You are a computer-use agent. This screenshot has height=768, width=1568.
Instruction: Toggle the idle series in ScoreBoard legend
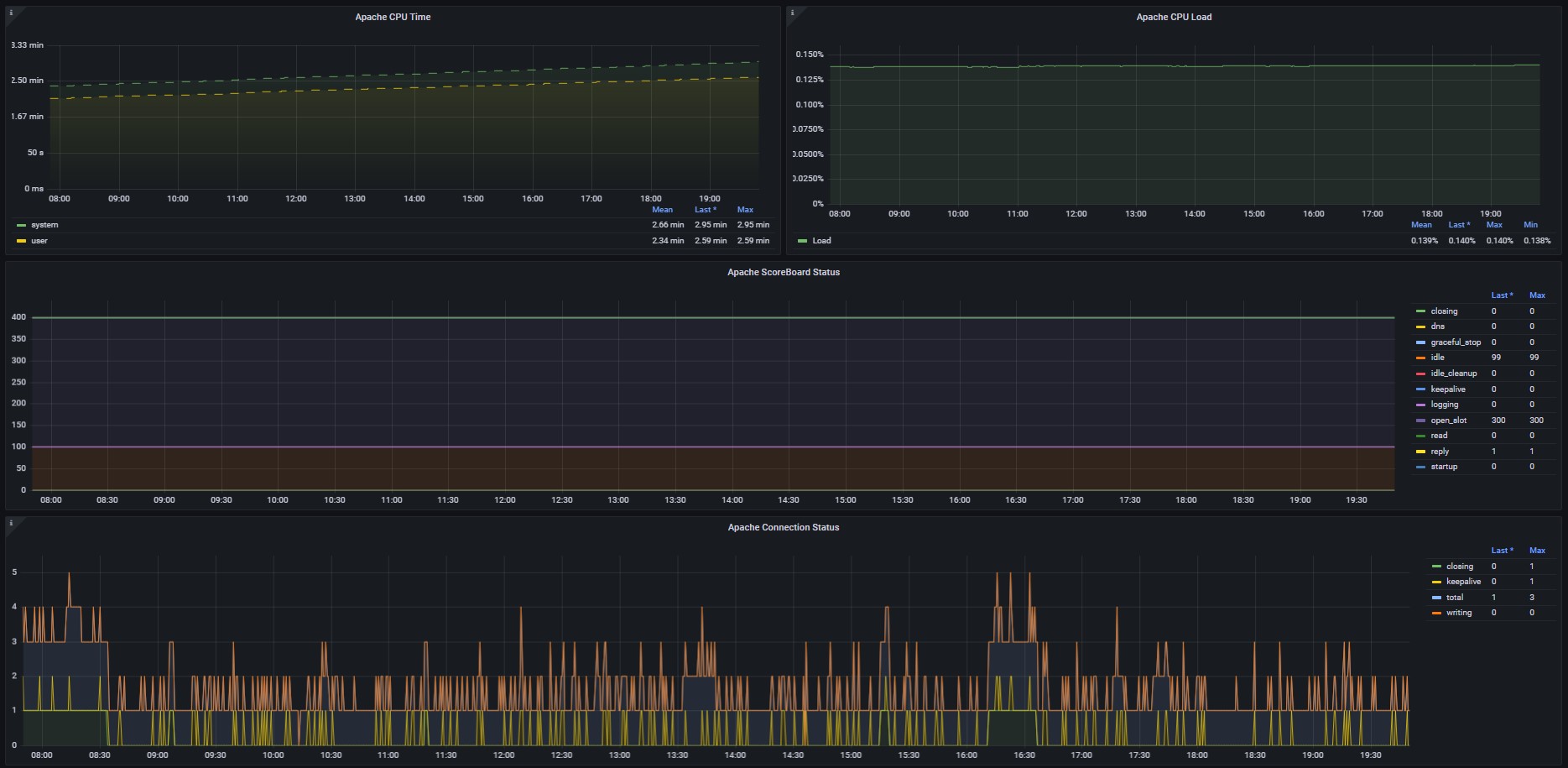point(1437,358)
